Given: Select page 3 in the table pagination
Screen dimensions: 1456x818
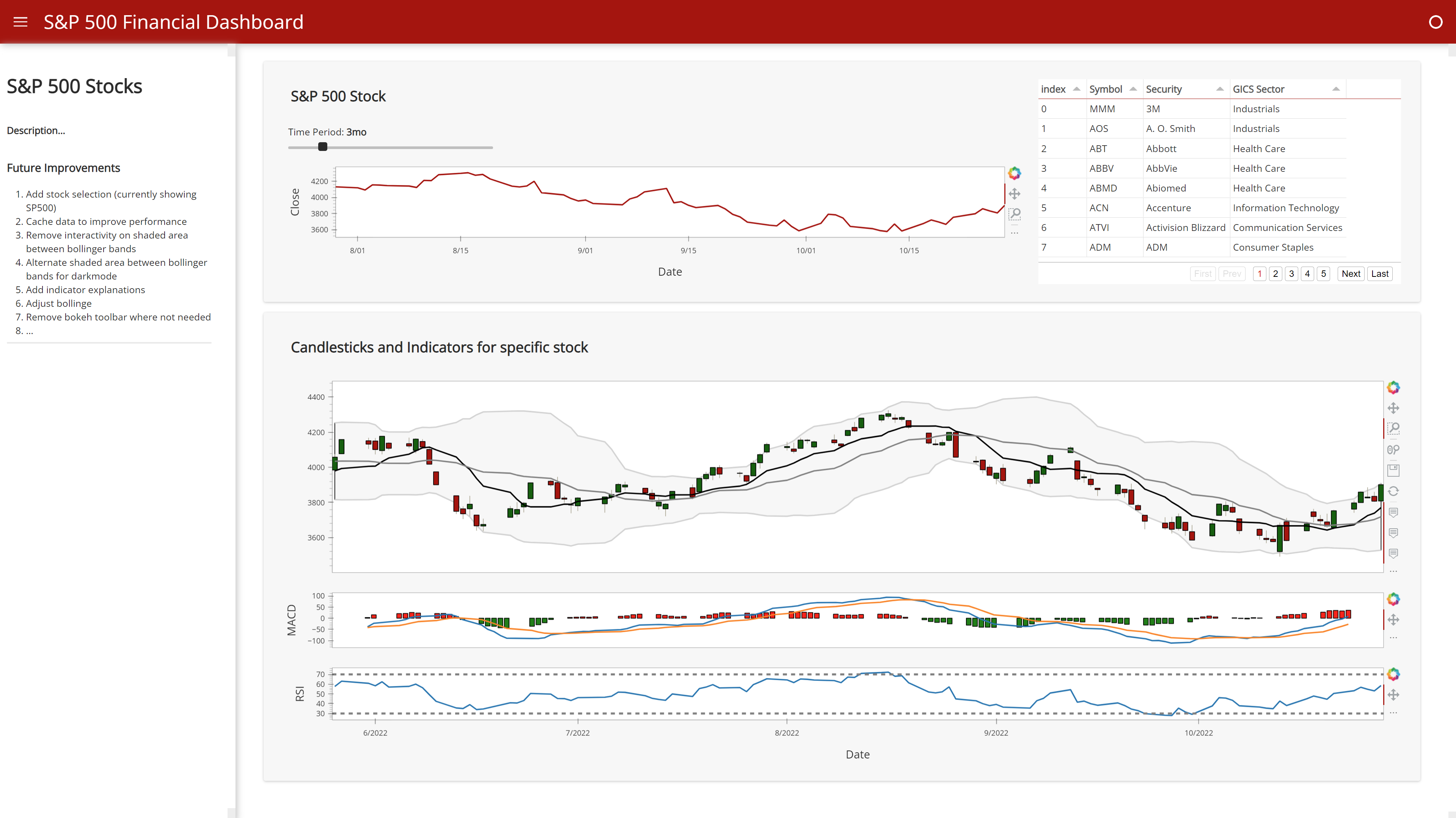Looking at the screenshot, I should pos(1291,273).
